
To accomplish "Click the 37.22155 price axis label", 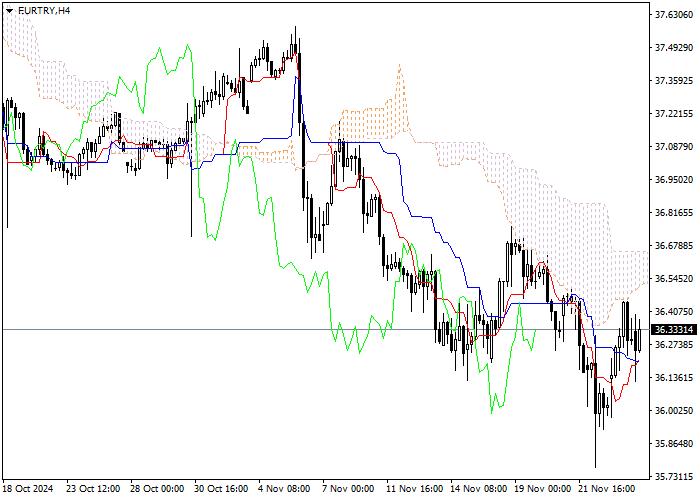I will pyautogui.click(x=674, y=114).
